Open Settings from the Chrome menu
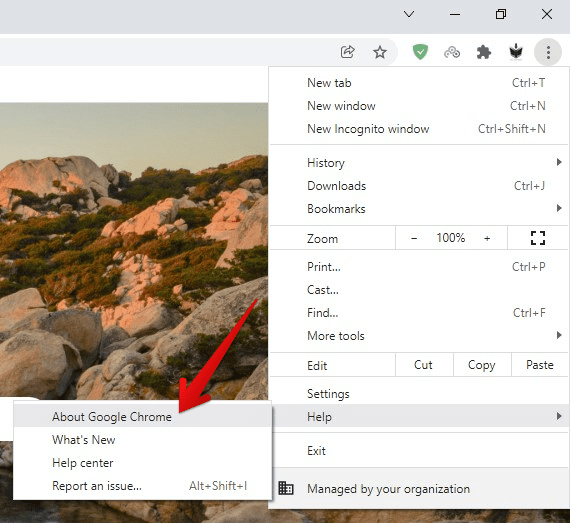 pos(419,394)
